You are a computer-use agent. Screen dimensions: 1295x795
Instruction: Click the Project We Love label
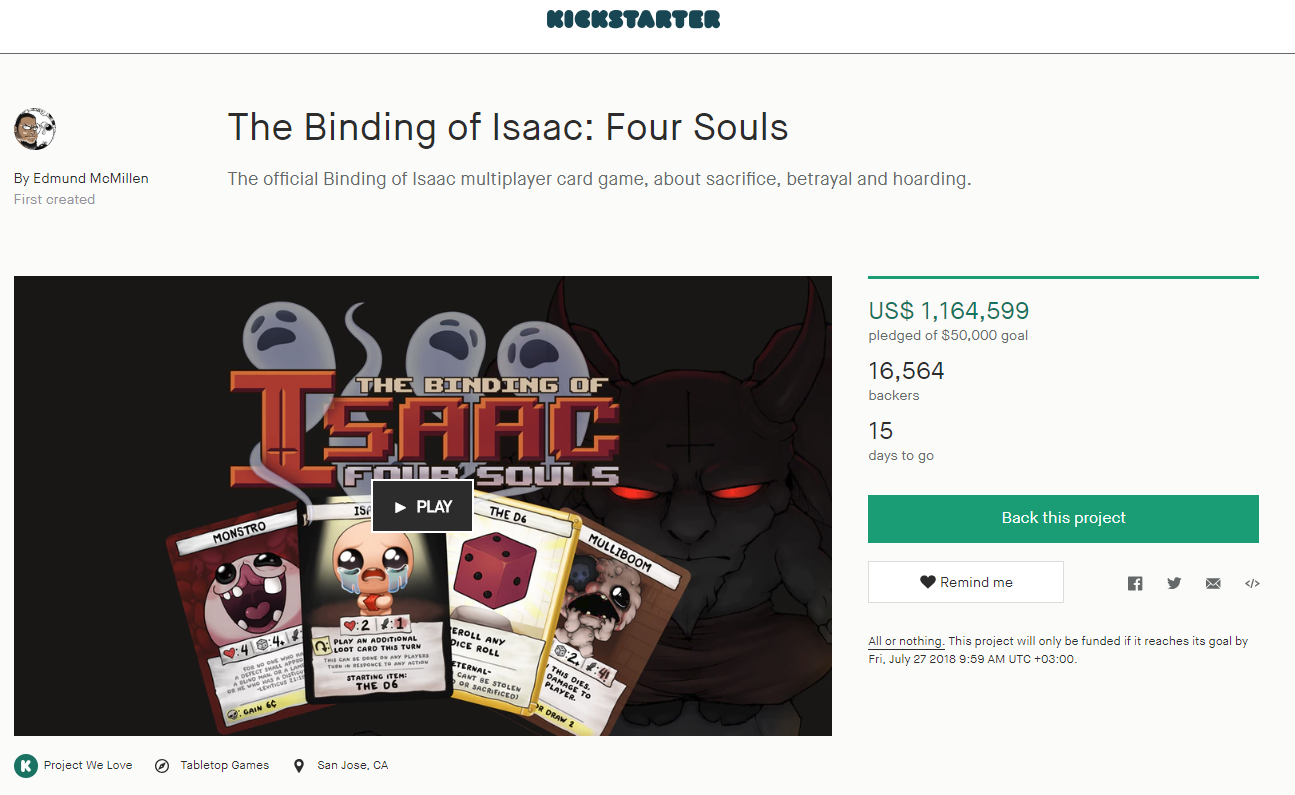click(88, 765)
